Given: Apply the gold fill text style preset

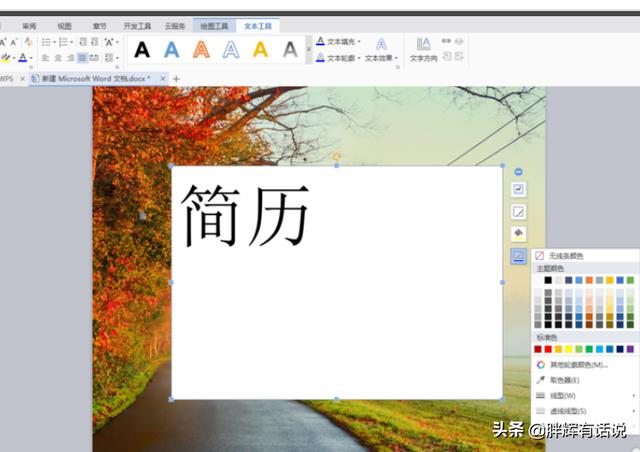Looking at the screenshot, I should [x=260, y=50].
